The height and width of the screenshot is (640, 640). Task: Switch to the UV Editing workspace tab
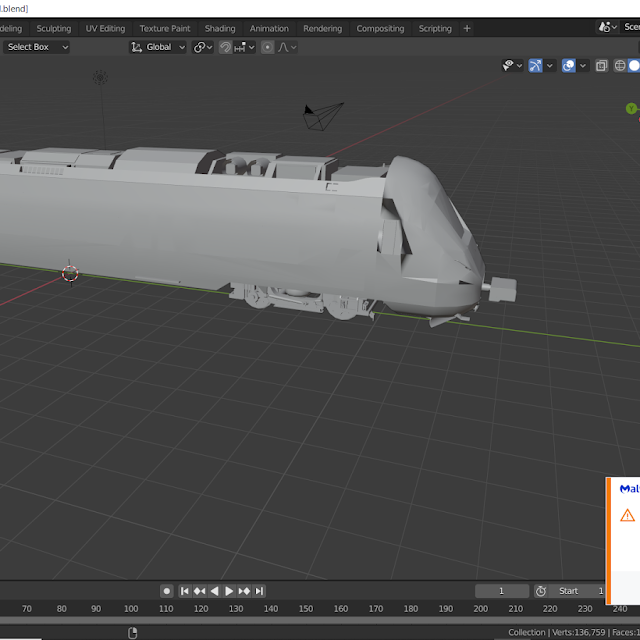105,29
